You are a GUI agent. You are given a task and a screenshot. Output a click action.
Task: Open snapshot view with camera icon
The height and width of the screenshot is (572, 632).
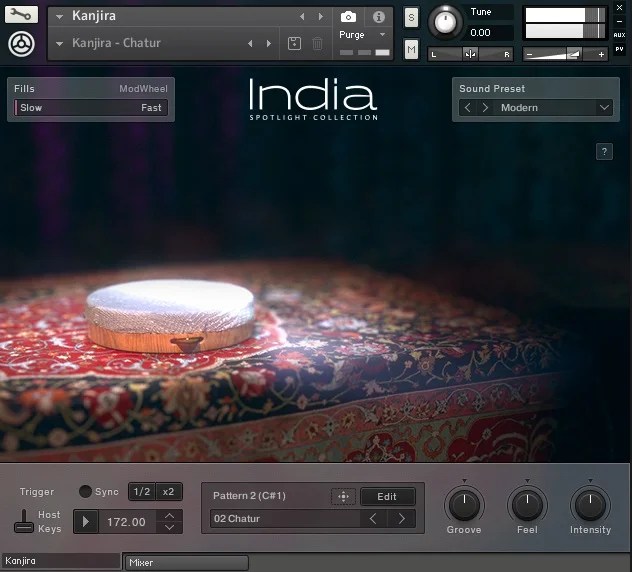pyautogui.click(x=348, y=17)
